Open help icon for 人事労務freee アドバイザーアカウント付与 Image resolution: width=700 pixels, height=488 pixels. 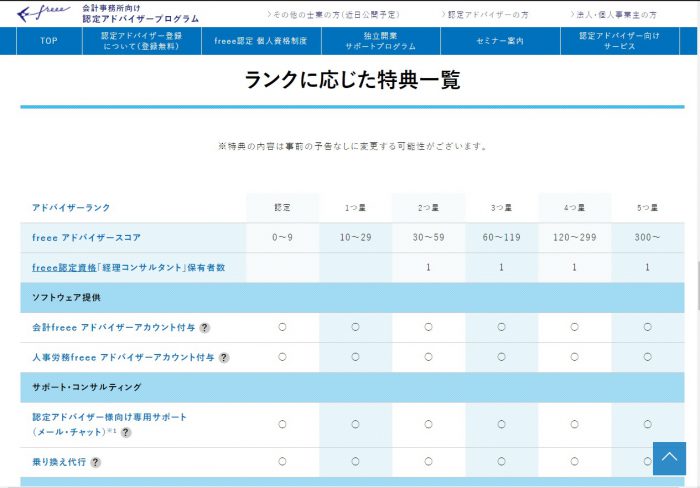(x=224, y=358)
